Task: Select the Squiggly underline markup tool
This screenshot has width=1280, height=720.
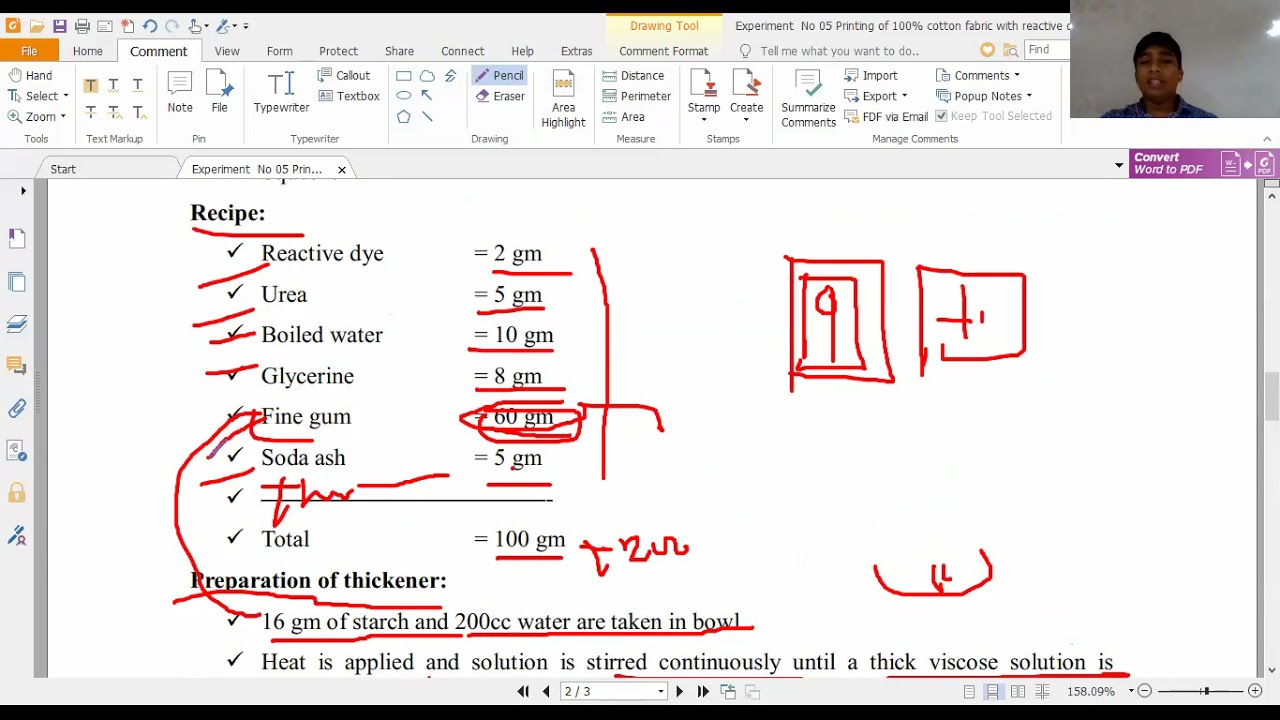Action: (114, 85)
